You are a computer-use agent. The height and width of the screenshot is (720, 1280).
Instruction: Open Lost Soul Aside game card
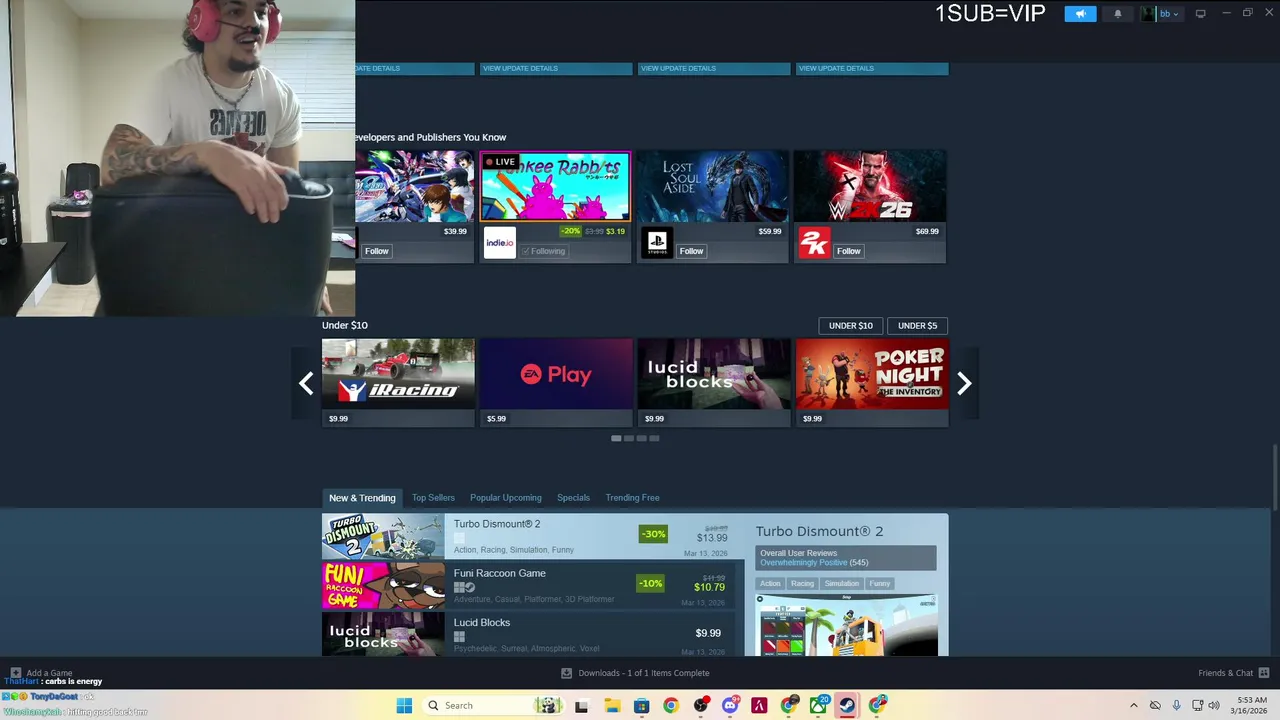point(713,186)
